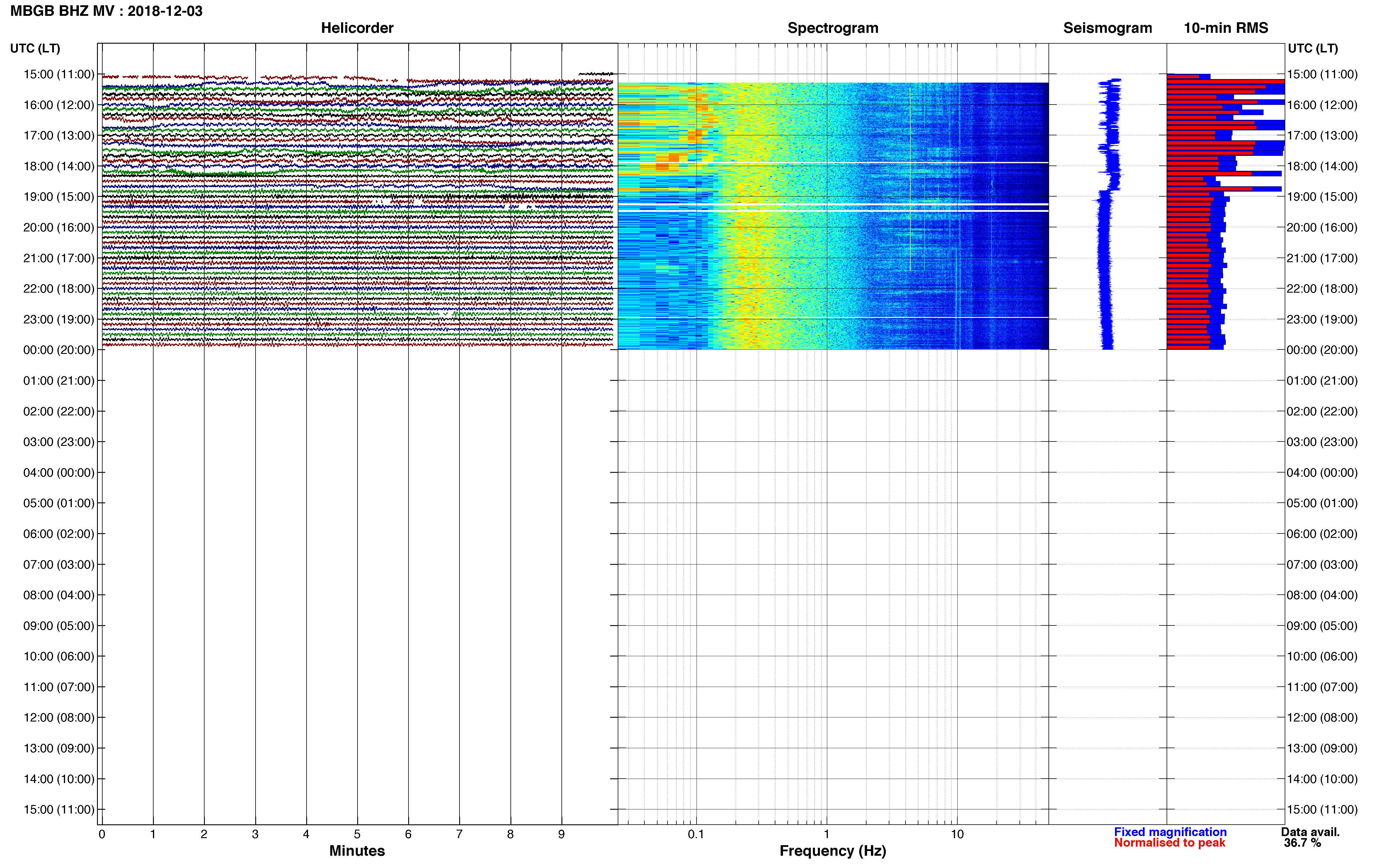Image resolution: width=1389 pixels, height=868 pixels.
Task: Click the 'Seismogram' panel heading
Action: (1108, 28)
